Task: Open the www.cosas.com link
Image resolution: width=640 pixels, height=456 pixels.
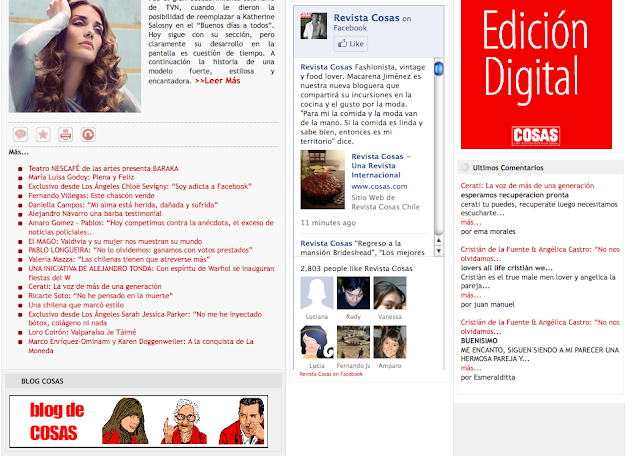Action: 379,187
